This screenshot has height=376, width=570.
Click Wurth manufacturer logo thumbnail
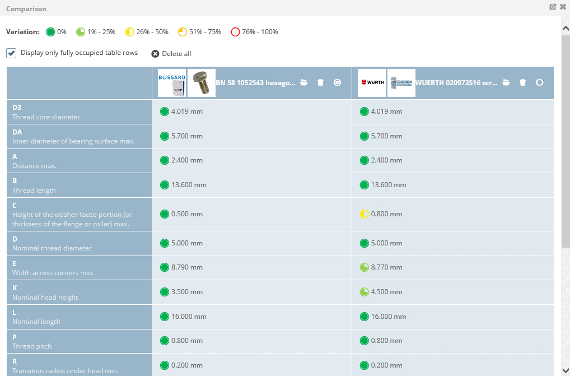(x=372, y=83)
